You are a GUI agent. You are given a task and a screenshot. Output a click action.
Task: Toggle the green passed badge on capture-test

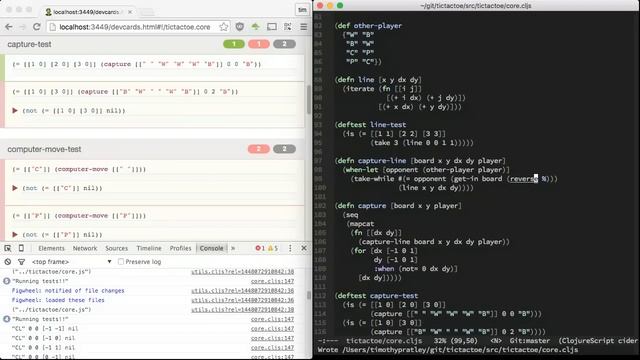(x=234, y=44)
